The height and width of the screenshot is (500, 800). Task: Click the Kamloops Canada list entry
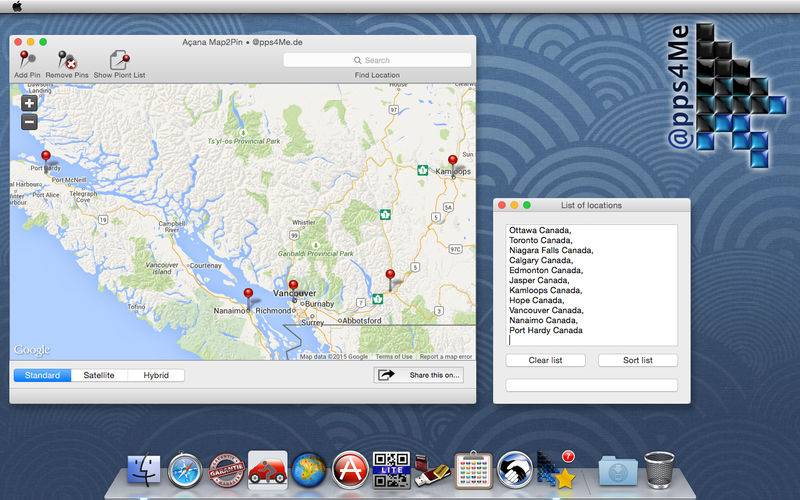(x=545, y=290)
